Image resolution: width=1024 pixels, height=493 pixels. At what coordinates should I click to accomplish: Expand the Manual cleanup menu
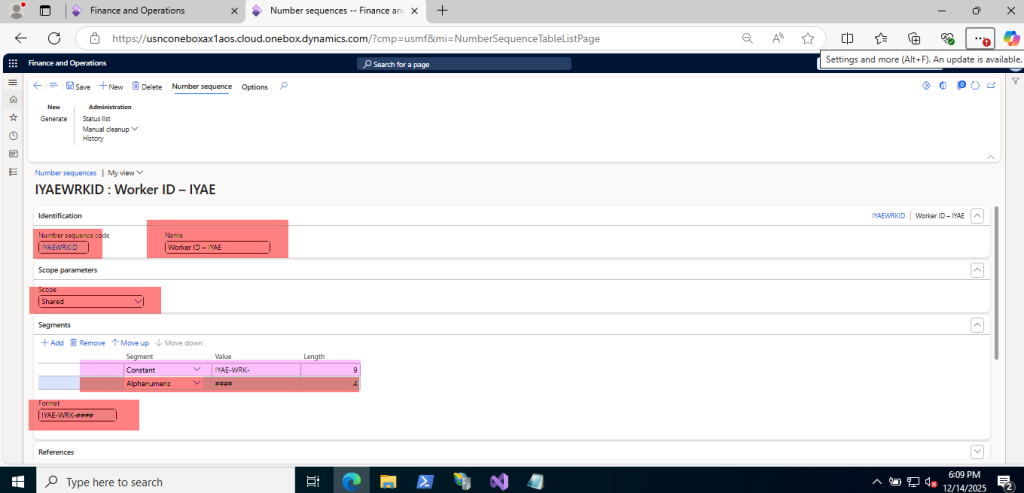coord(110,128)
